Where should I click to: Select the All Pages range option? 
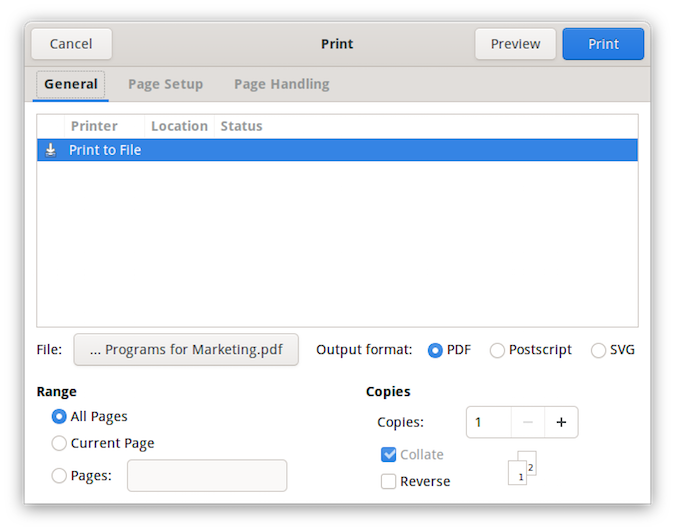click(59, 416)
